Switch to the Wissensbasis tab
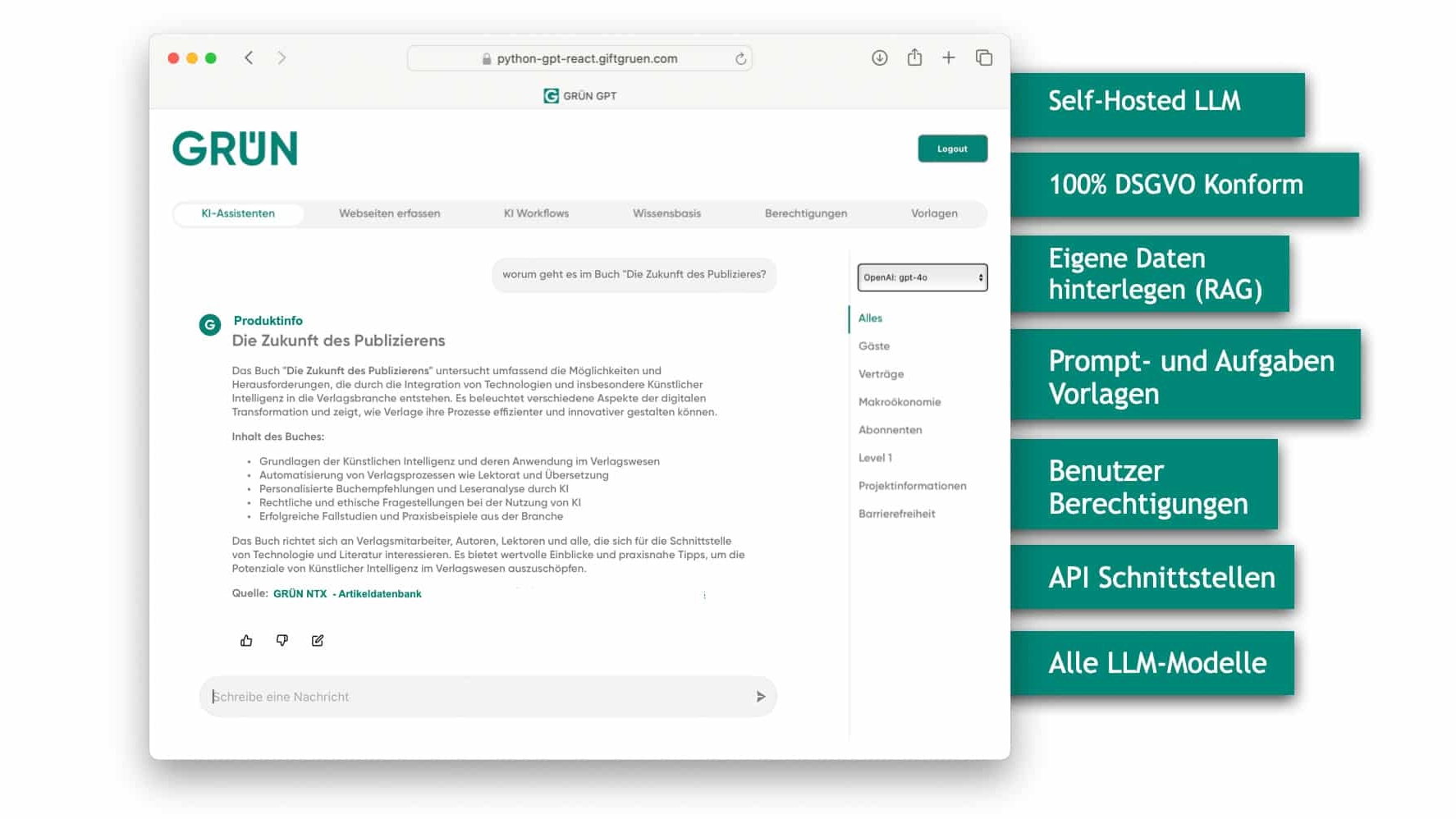The height and width of the screenshot is (819, 1456). pos(666,213)
